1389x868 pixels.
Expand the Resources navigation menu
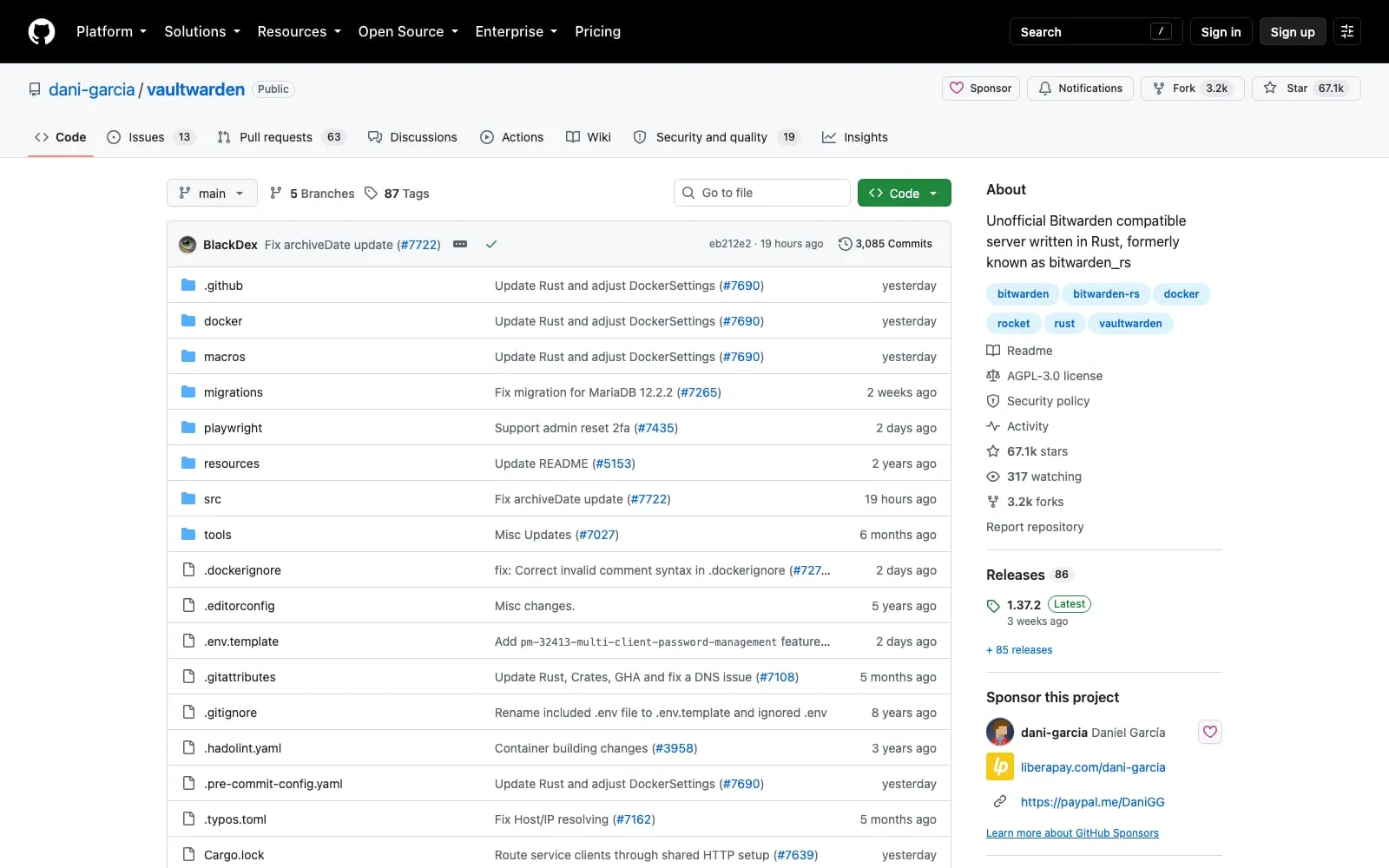point(299,31)
